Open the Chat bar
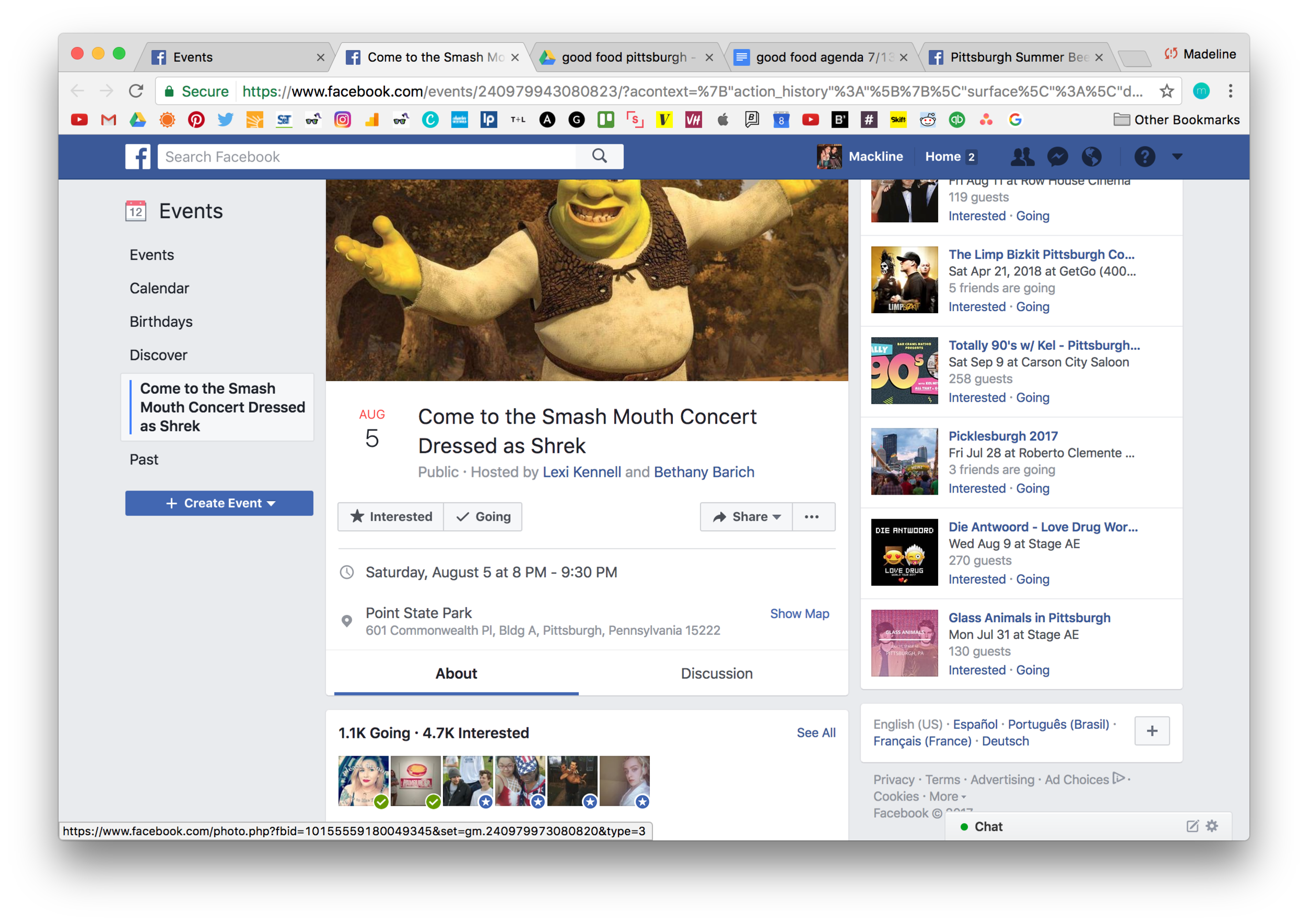Viewport: 1308px width, 924px height. (x=1088, y=826)
